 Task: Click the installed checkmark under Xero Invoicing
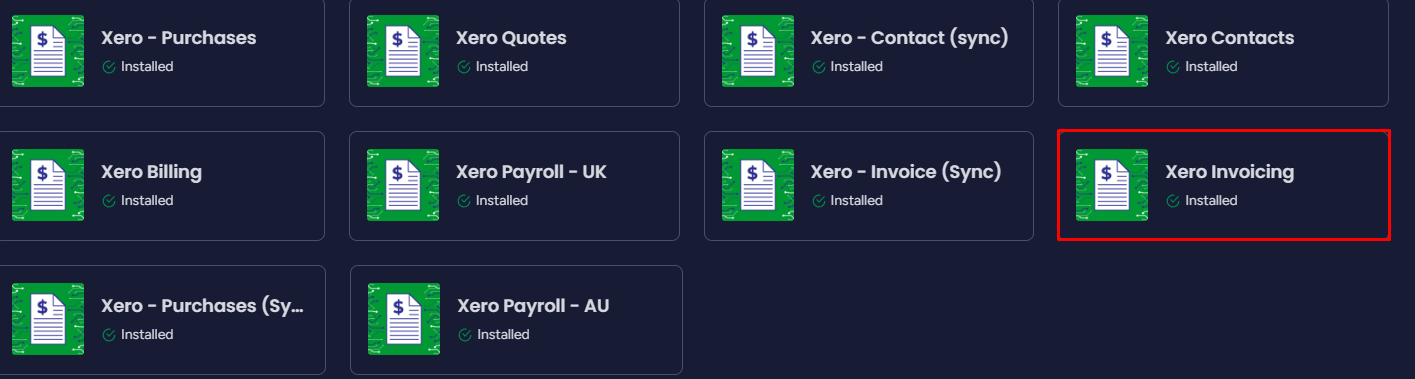coord(1173,201)
